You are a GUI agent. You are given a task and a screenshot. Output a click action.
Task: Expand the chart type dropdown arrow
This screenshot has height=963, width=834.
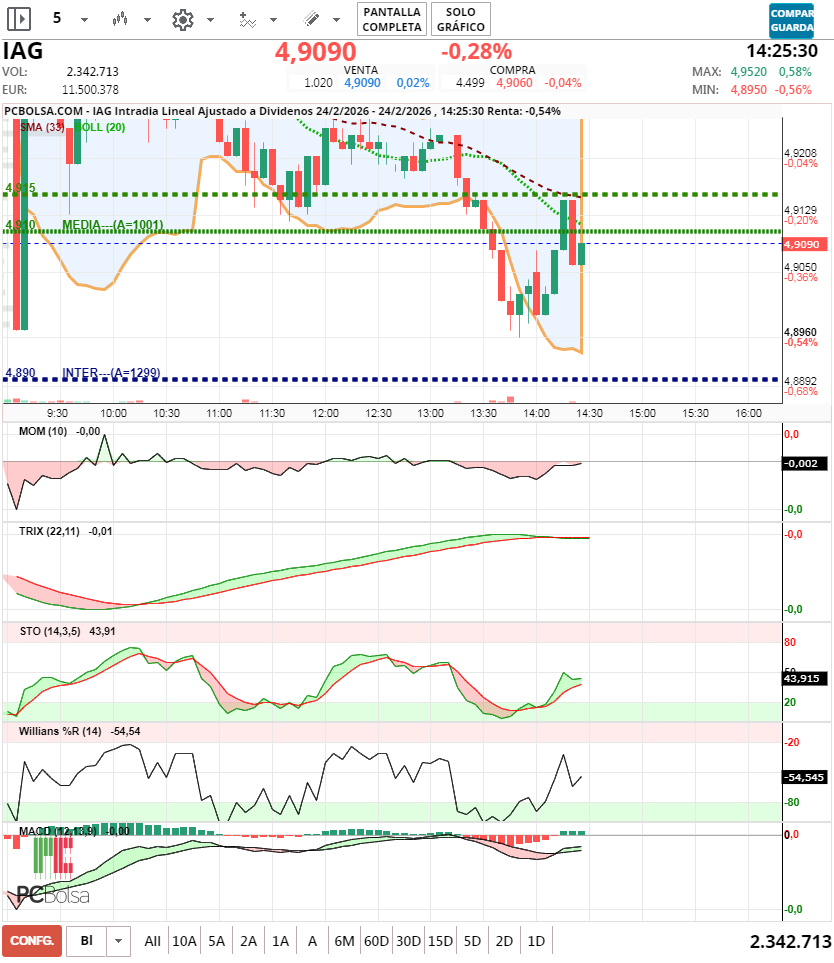[x=147, y=20]
